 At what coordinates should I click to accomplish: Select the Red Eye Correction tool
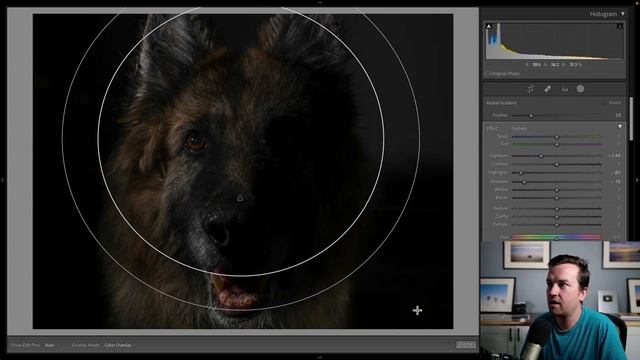point(564,89)
